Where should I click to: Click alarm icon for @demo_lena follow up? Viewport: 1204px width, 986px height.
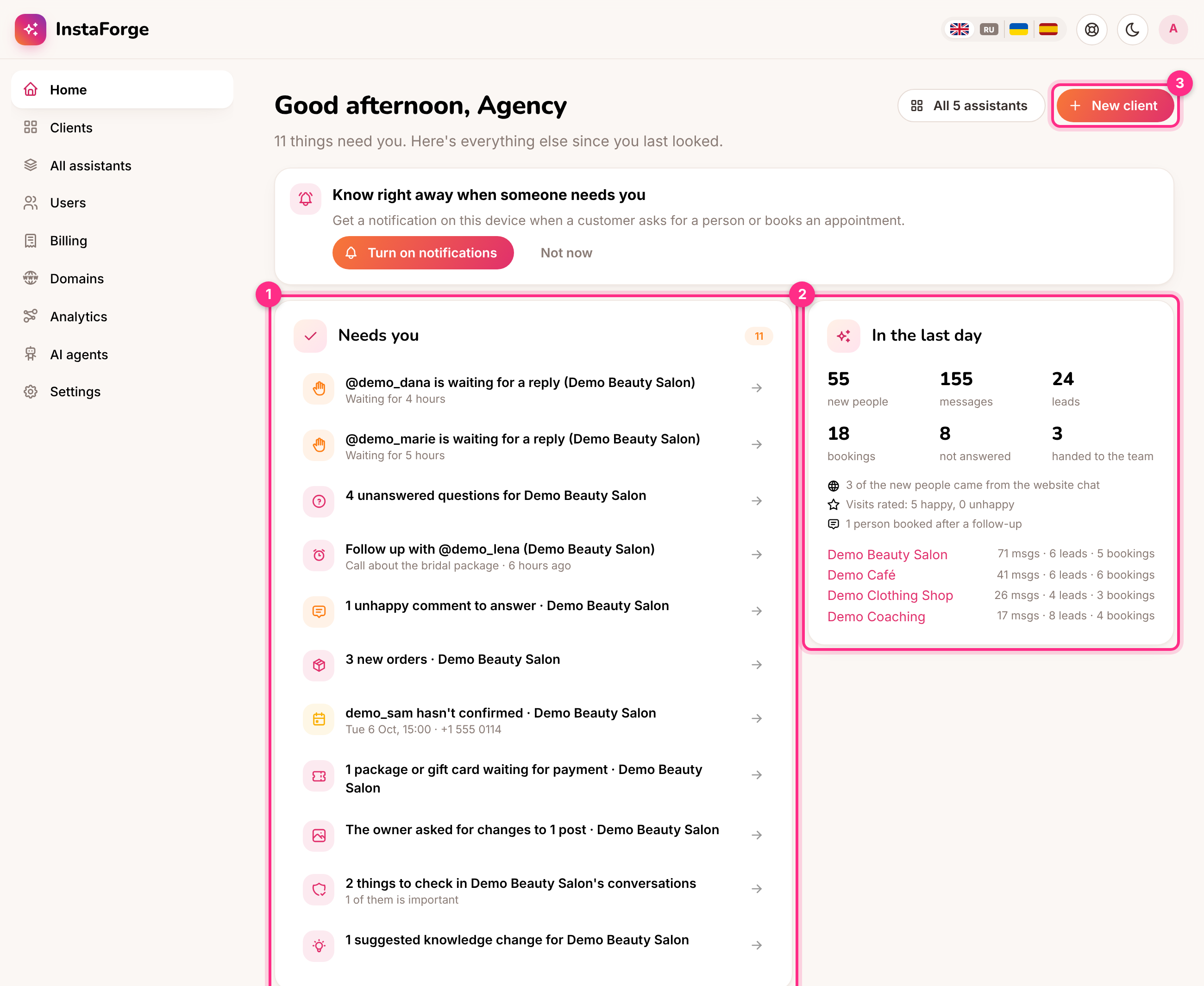pos(319,555)
